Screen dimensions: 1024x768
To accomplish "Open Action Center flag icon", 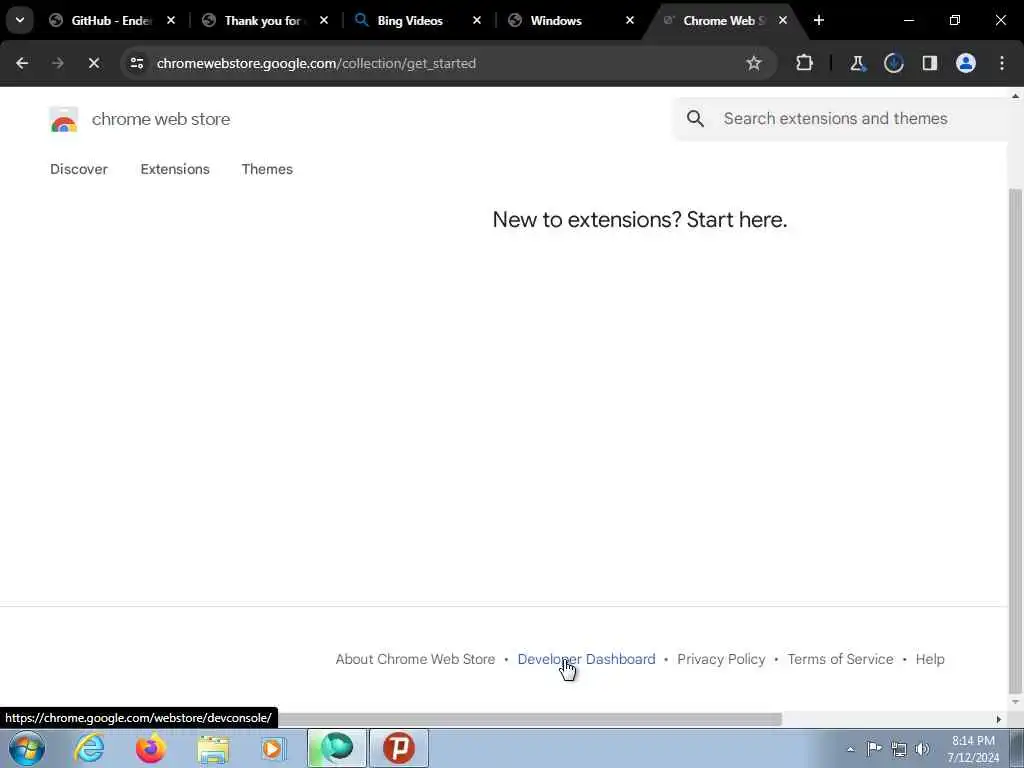I will [x=874, y=749].
